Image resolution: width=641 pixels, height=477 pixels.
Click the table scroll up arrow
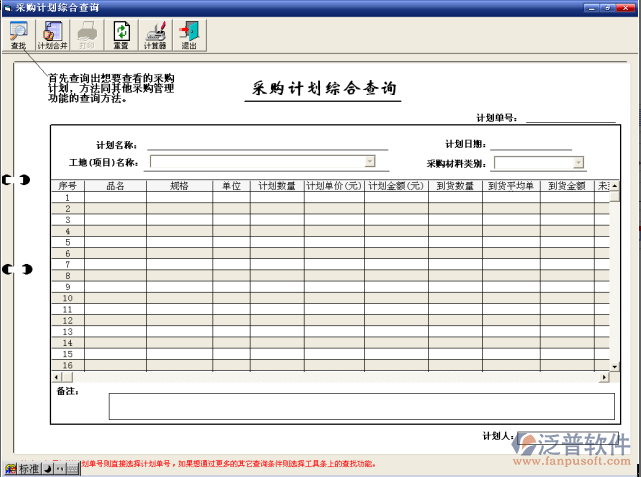614,186
